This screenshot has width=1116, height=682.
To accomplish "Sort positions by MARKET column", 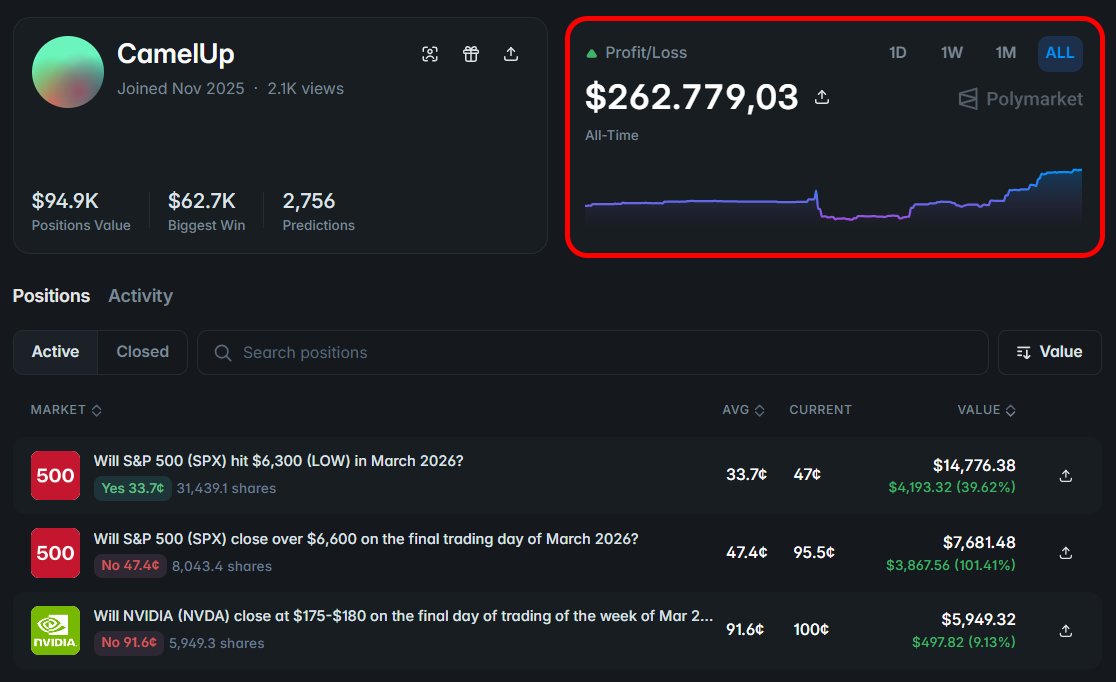I will click(65, 410).
